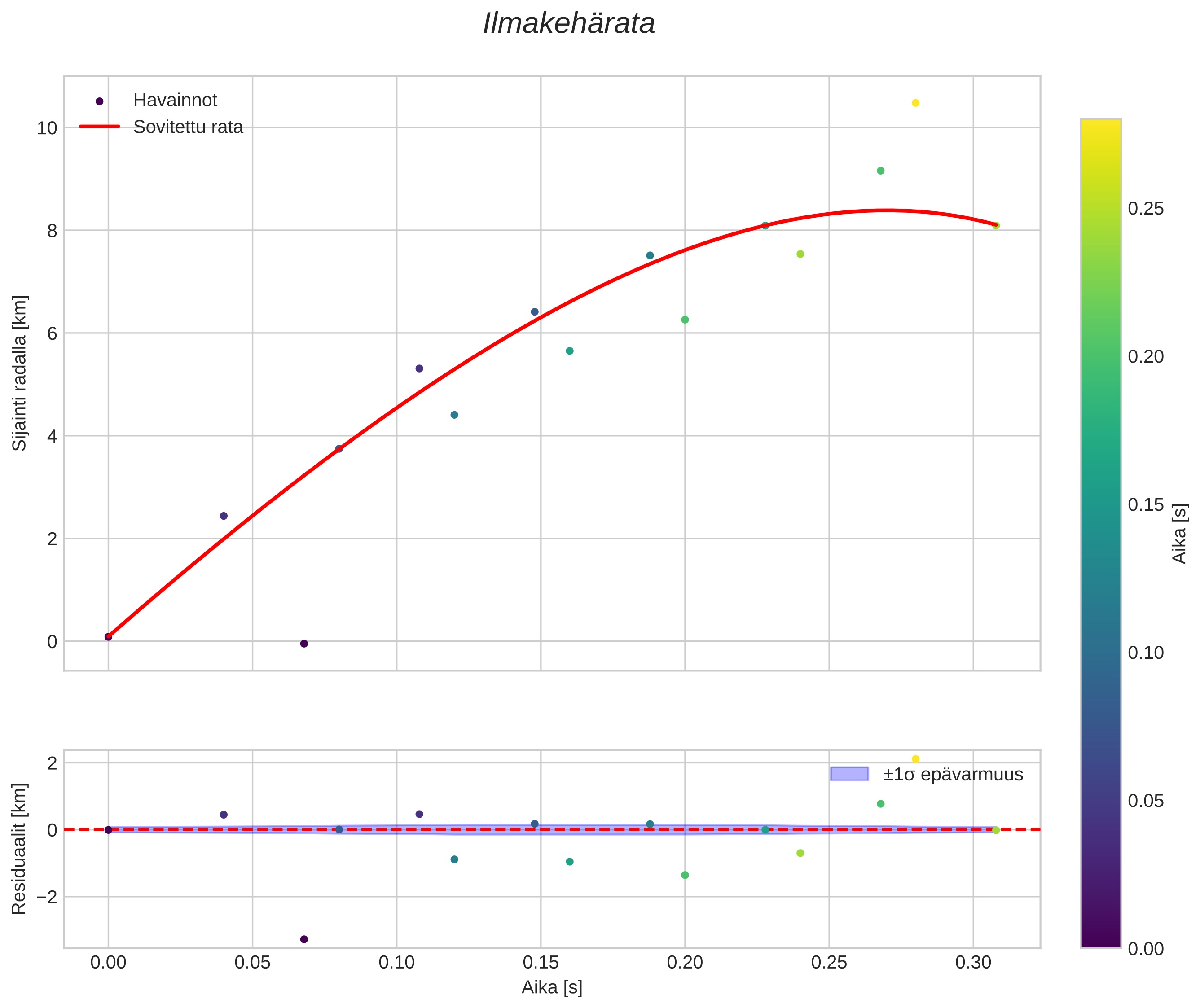The image size is (1200, 1008).
Task: Click the 'Ilmakehärata' chart title
Action: (x=568, y=24)
